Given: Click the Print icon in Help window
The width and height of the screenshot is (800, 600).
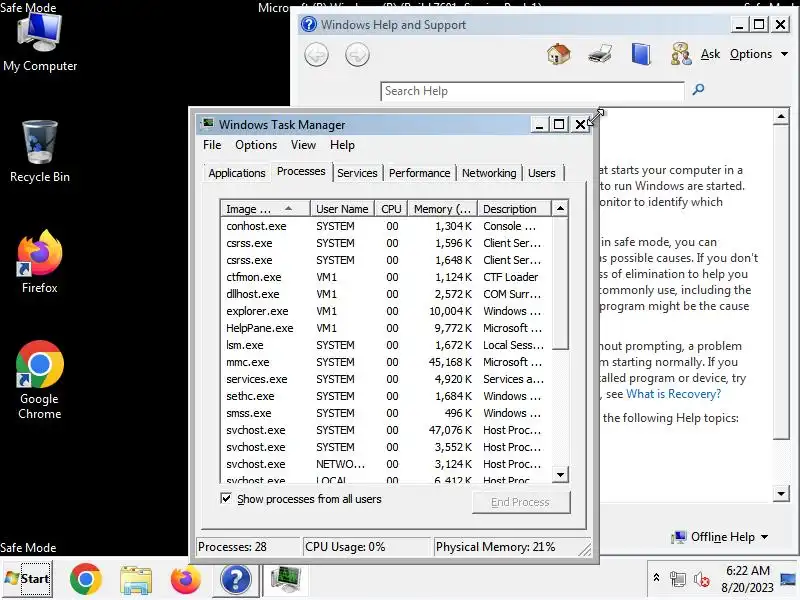Looking at the screenshot, I should pyautogui.click(x=599, y=54).
